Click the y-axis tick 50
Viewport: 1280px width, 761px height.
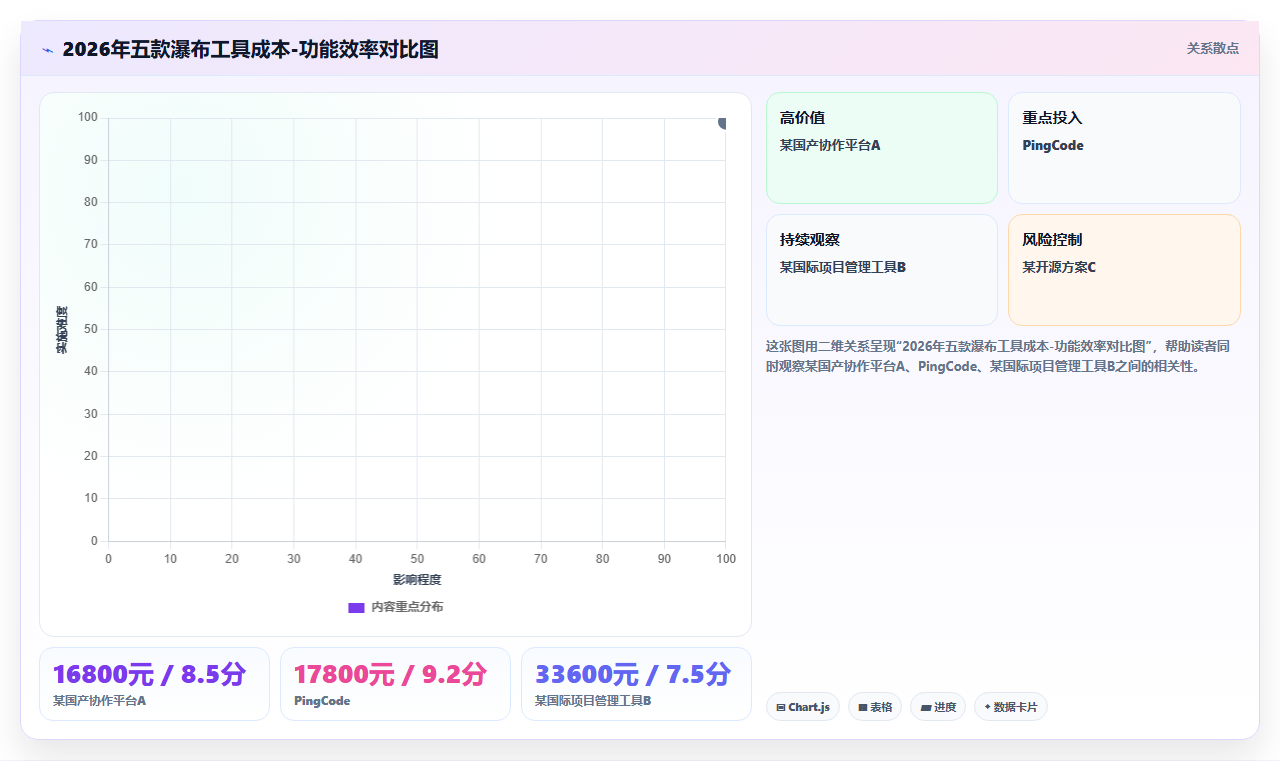tap(90, 329)
